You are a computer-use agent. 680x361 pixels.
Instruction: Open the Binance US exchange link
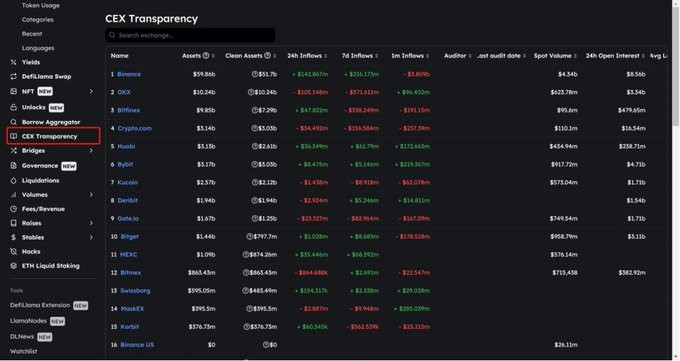137,345
